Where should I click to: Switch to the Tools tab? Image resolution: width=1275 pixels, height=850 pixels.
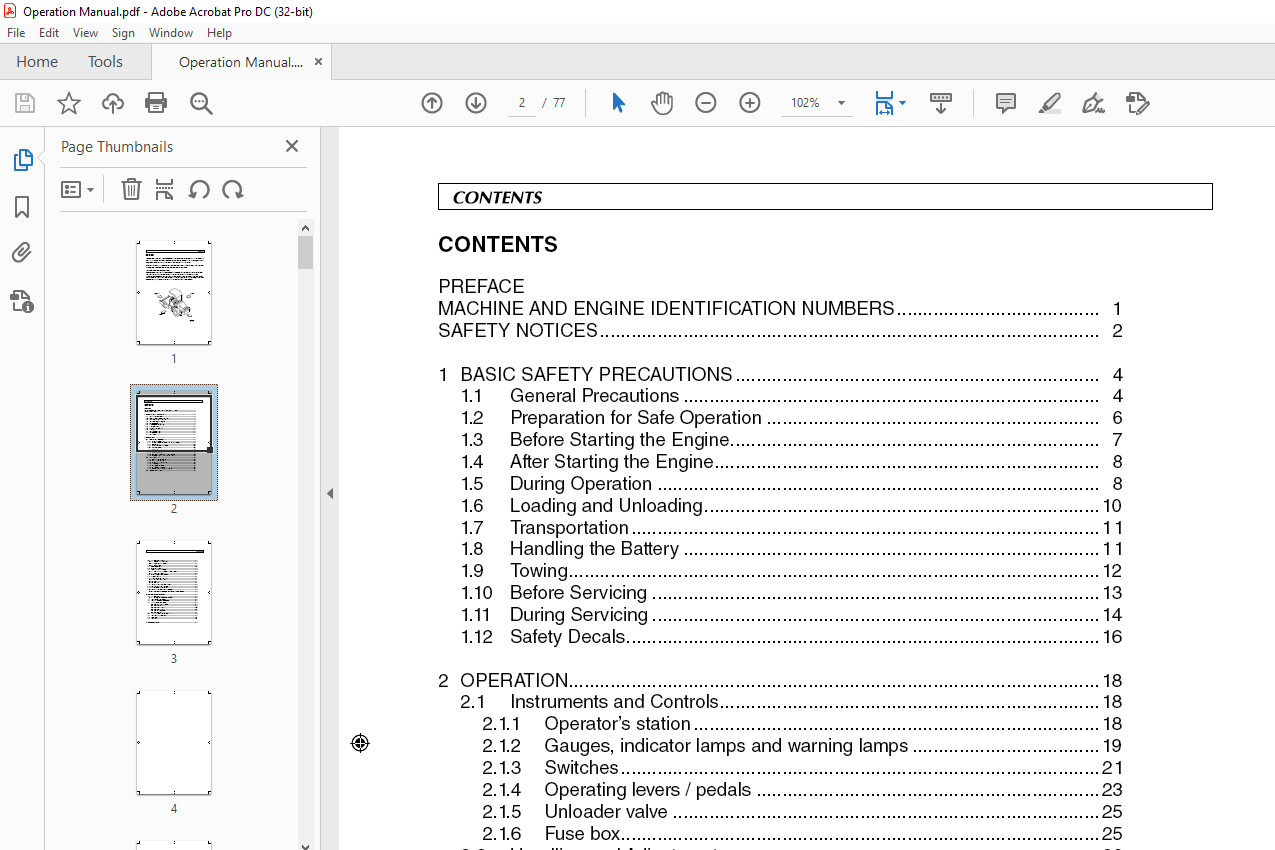(x=105, y=62)
